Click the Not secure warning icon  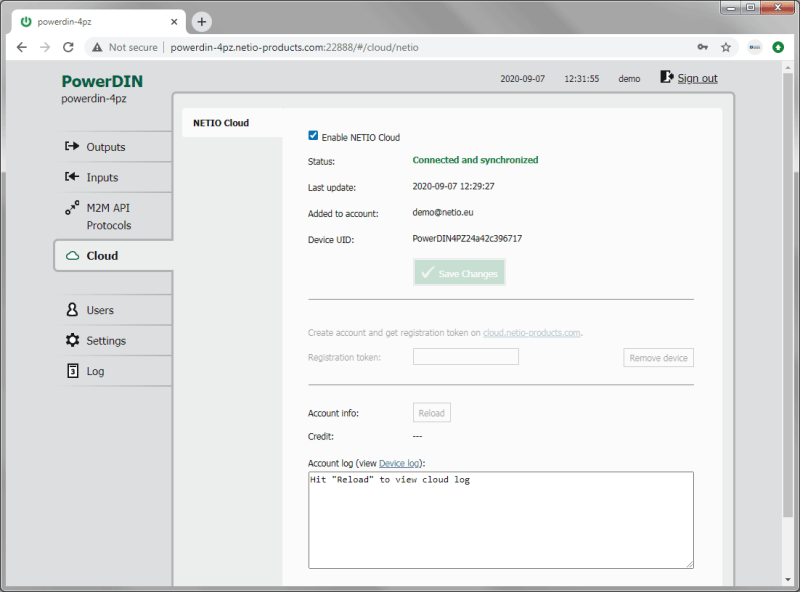click(99, 46)
